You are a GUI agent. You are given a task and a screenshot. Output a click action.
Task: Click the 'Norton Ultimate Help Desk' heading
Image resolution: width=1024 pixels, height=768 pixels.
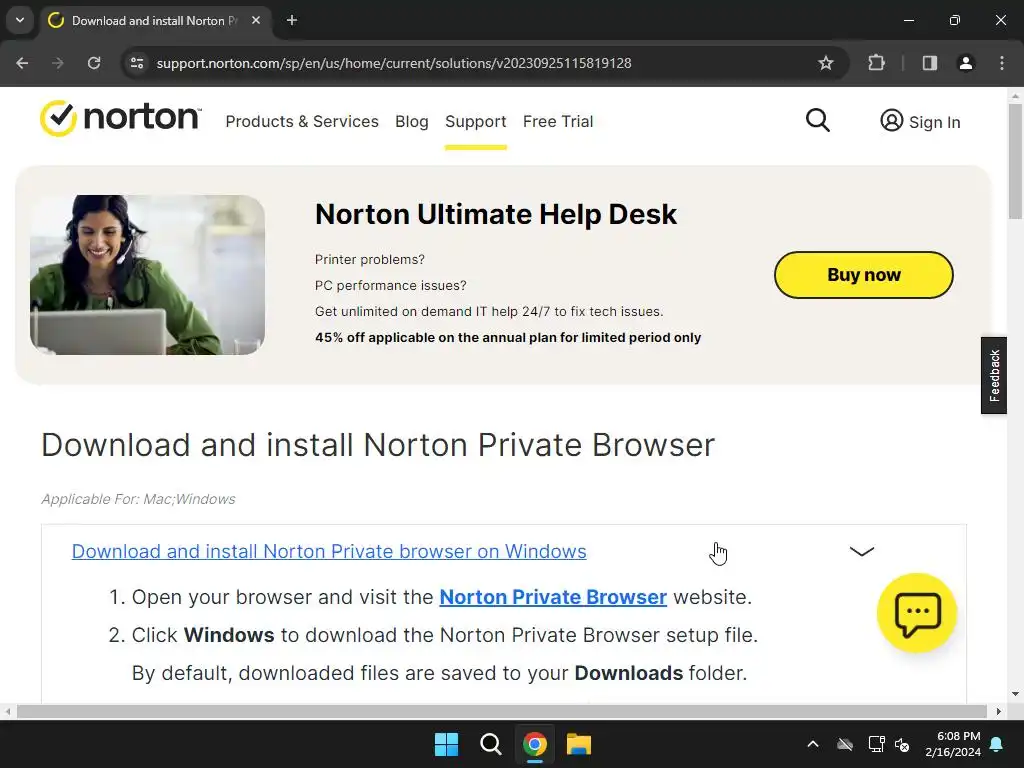(496, 214)
